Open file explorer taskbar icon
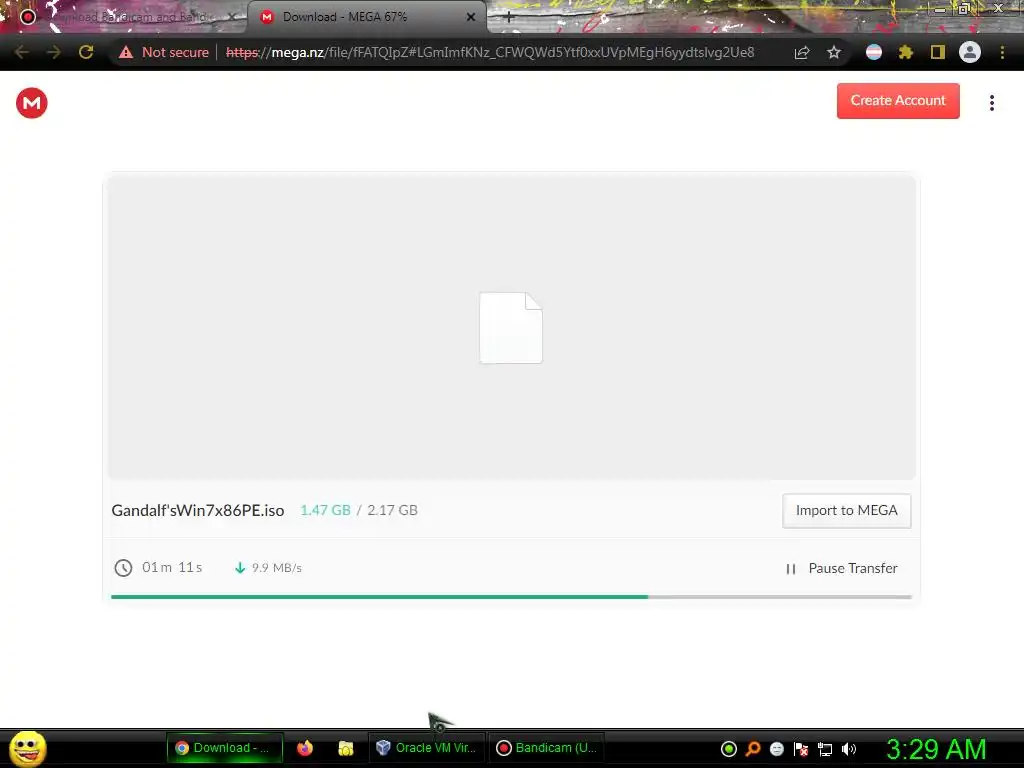 (345, 748)
